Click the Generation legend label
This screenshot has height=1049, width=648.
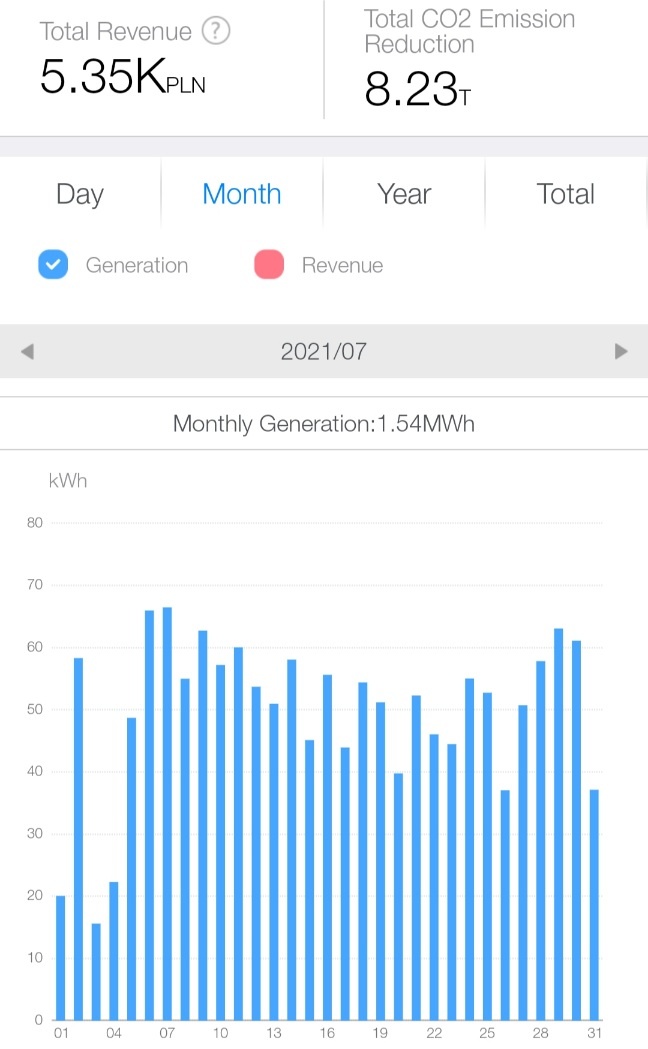coord(136,265)
